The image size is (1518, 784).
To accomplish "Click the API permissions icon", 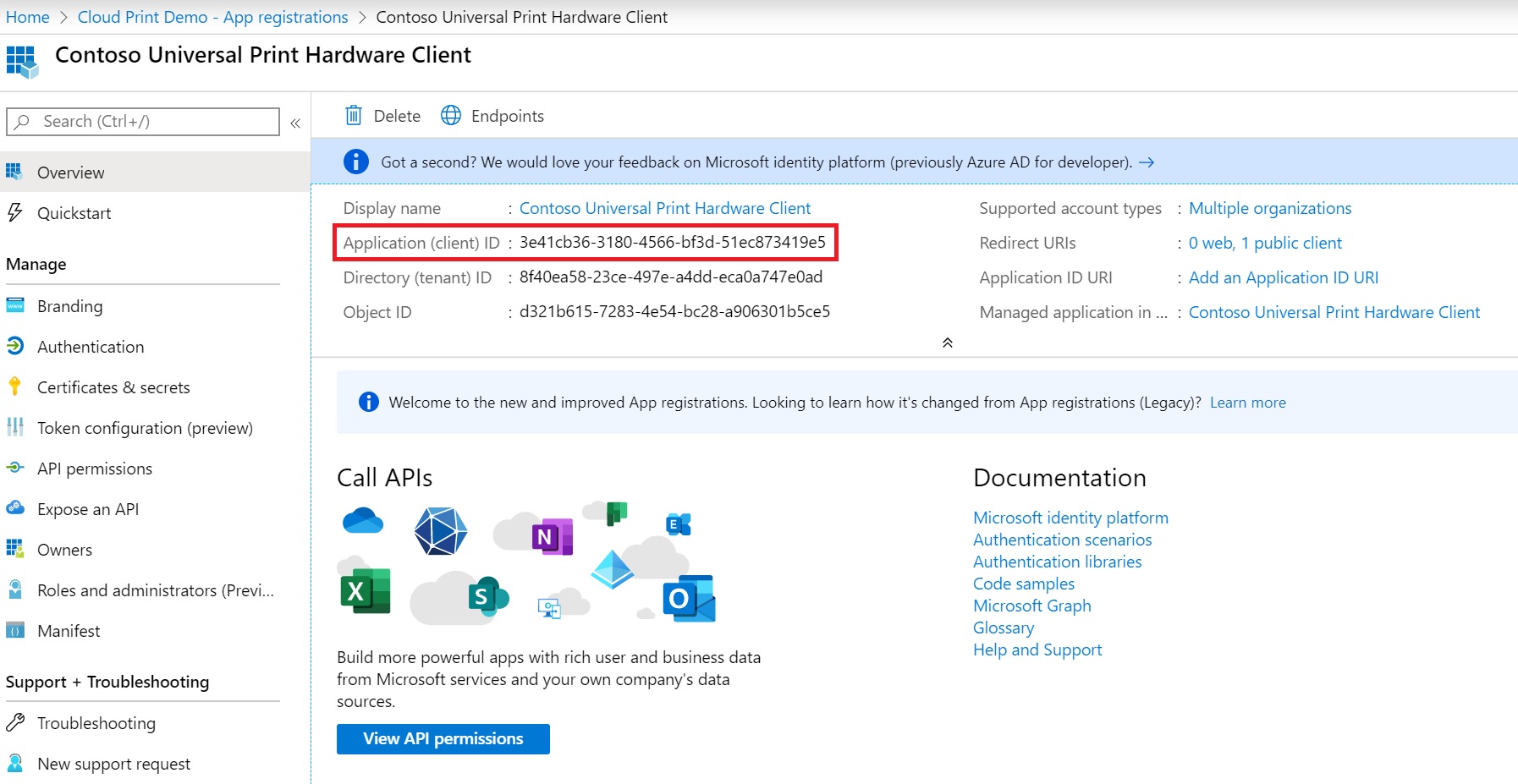I will (15, 468).
